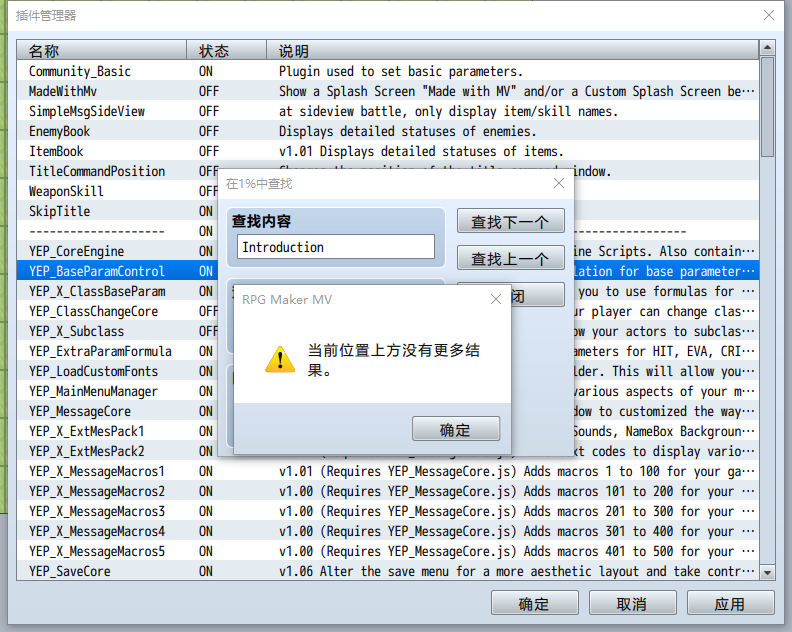Click the 查找内容 label

(x=261, y=221)
